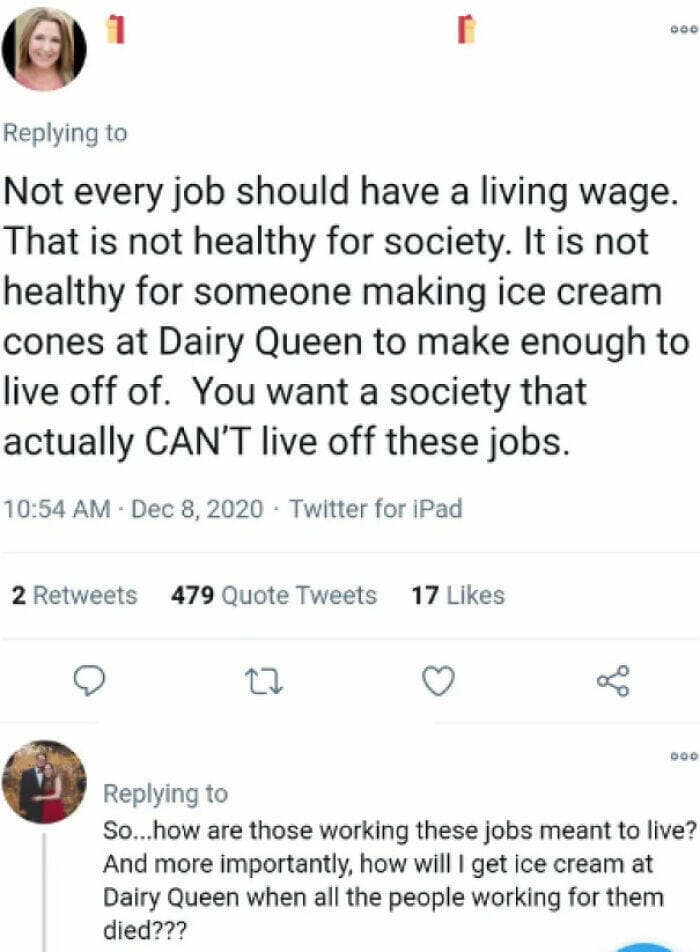Image resolution: width=700 pixels, height=952 pixels.
Task: Open the main tweet author's profile photo
Action: (x=43, y=48)
